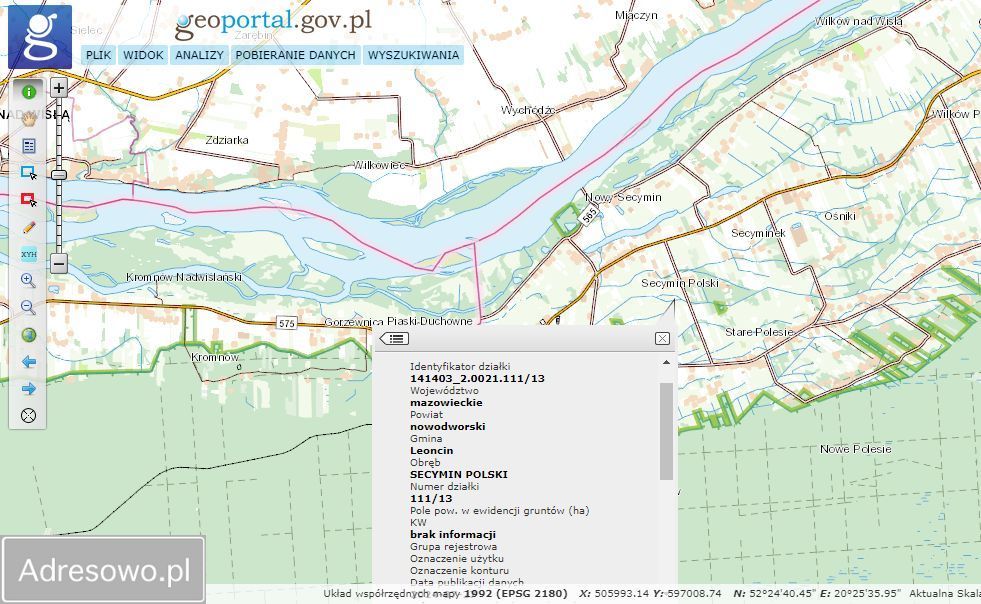Click the 'Stare Polesie' map label
The height and width of the screenshot is (604, 981).
pyautogui.click(x=759, y=332)
